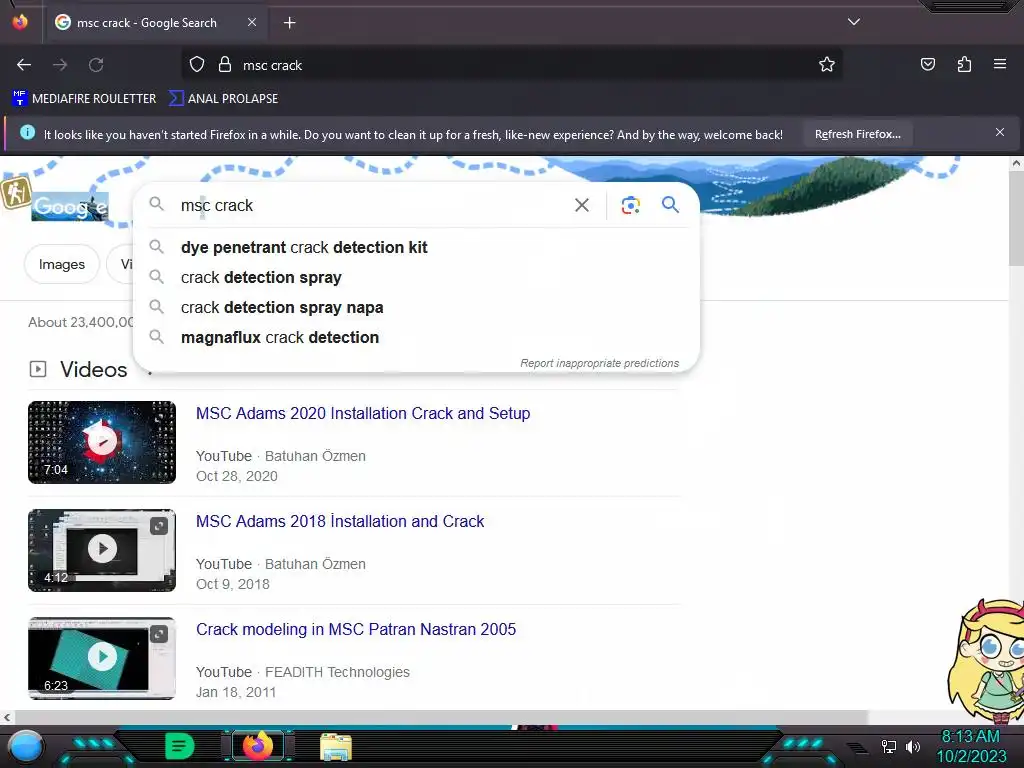Dismiss the Firefox notification bar

(1000, 133)
